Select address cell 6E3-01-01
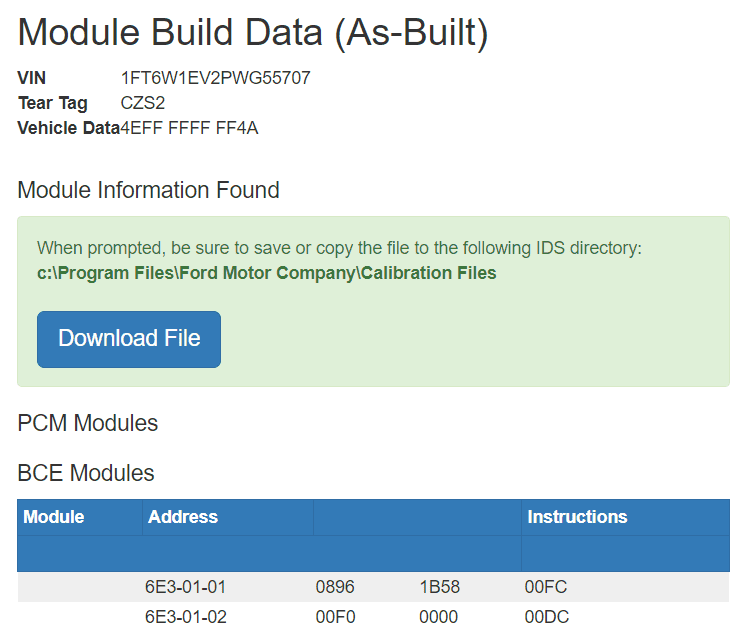This screenshot has height=631, width=733. pyautogui.click(x=186, y=587)
